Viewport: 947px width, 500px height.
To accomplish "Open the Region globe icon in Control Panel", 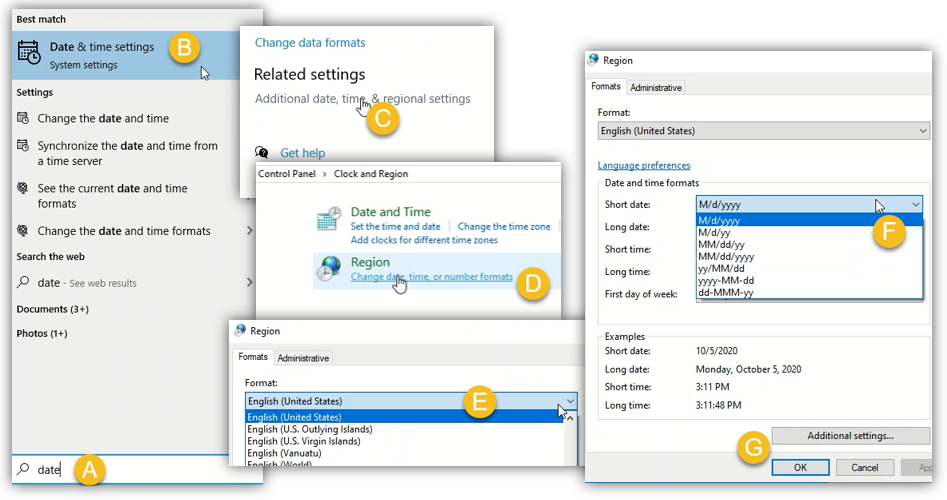I will coord(329,269).
